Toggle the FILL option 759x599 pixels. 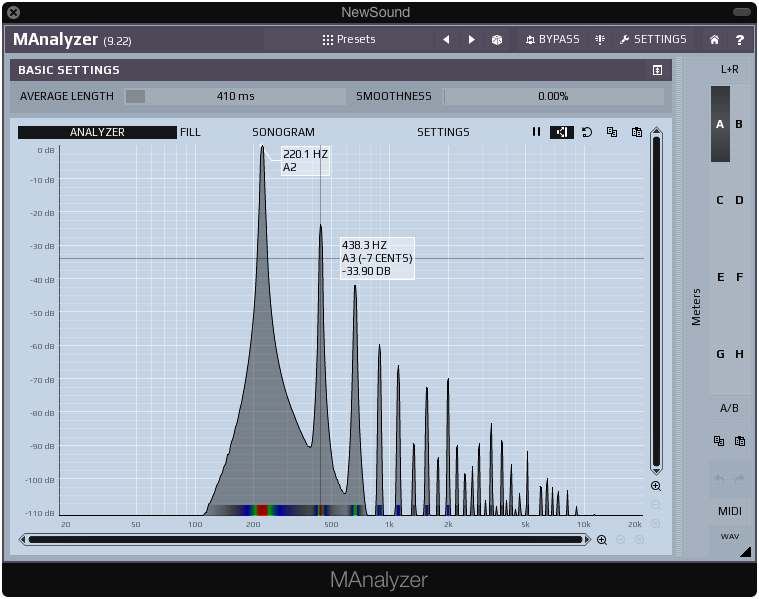click(x=190, y=132)
